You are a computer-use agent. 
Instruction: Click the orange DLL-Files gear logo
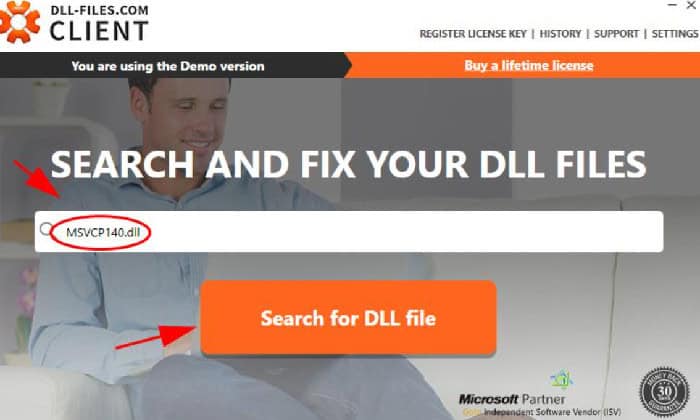(x=19, y=21)
